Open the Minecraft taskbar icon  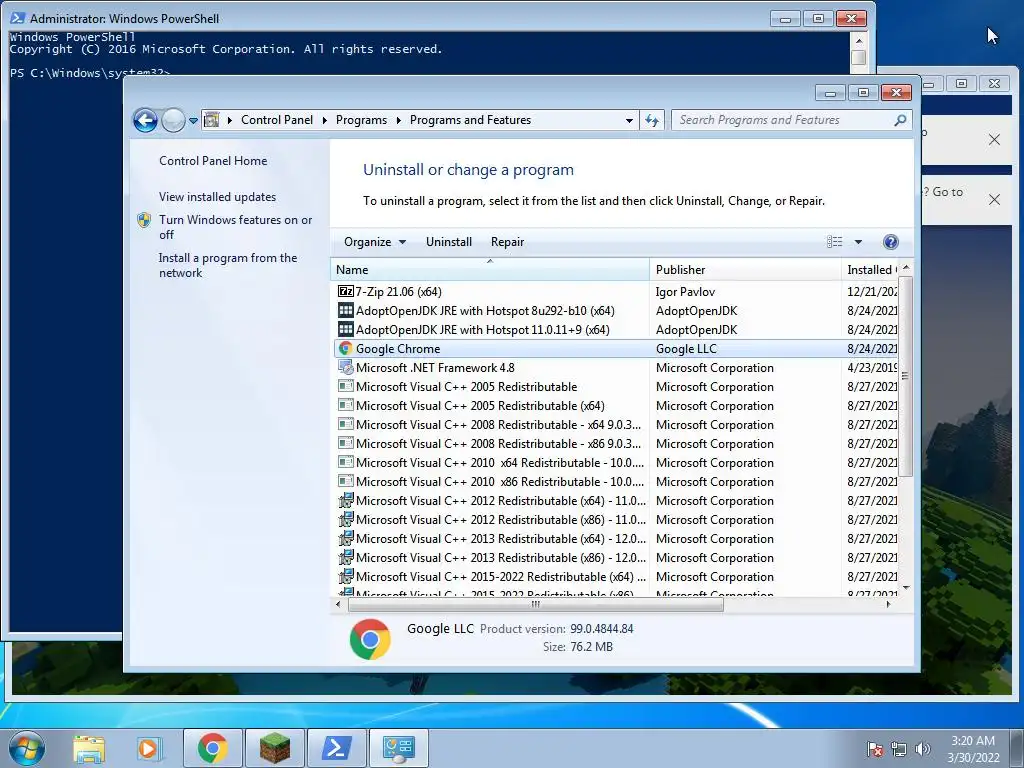(274, 748)
